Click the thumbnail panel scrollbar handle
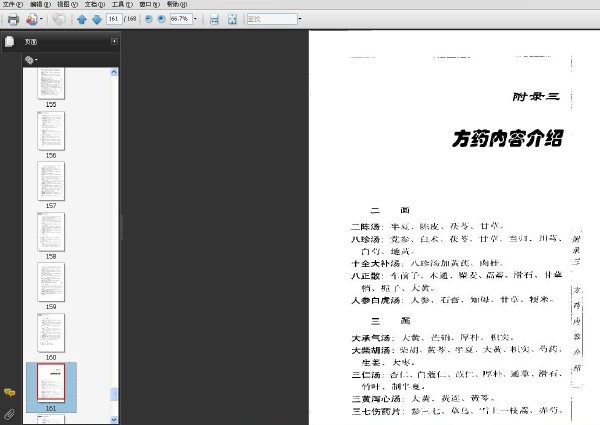Image resolution: width=600 pixels, height=425 pixels. click(x=114, y=394)
